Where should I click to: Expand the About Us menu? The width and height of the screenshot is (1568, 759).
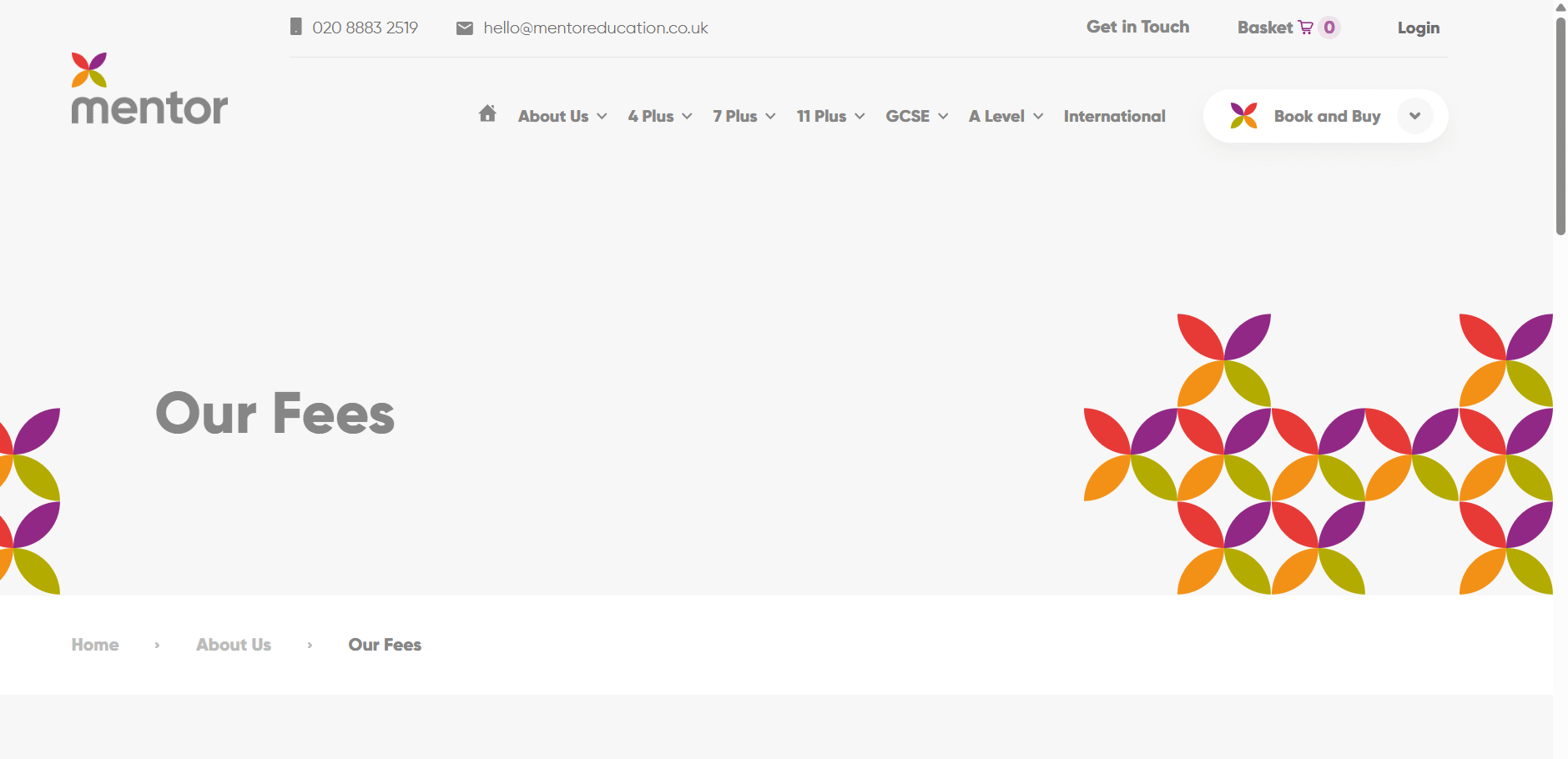click(562, 117)
